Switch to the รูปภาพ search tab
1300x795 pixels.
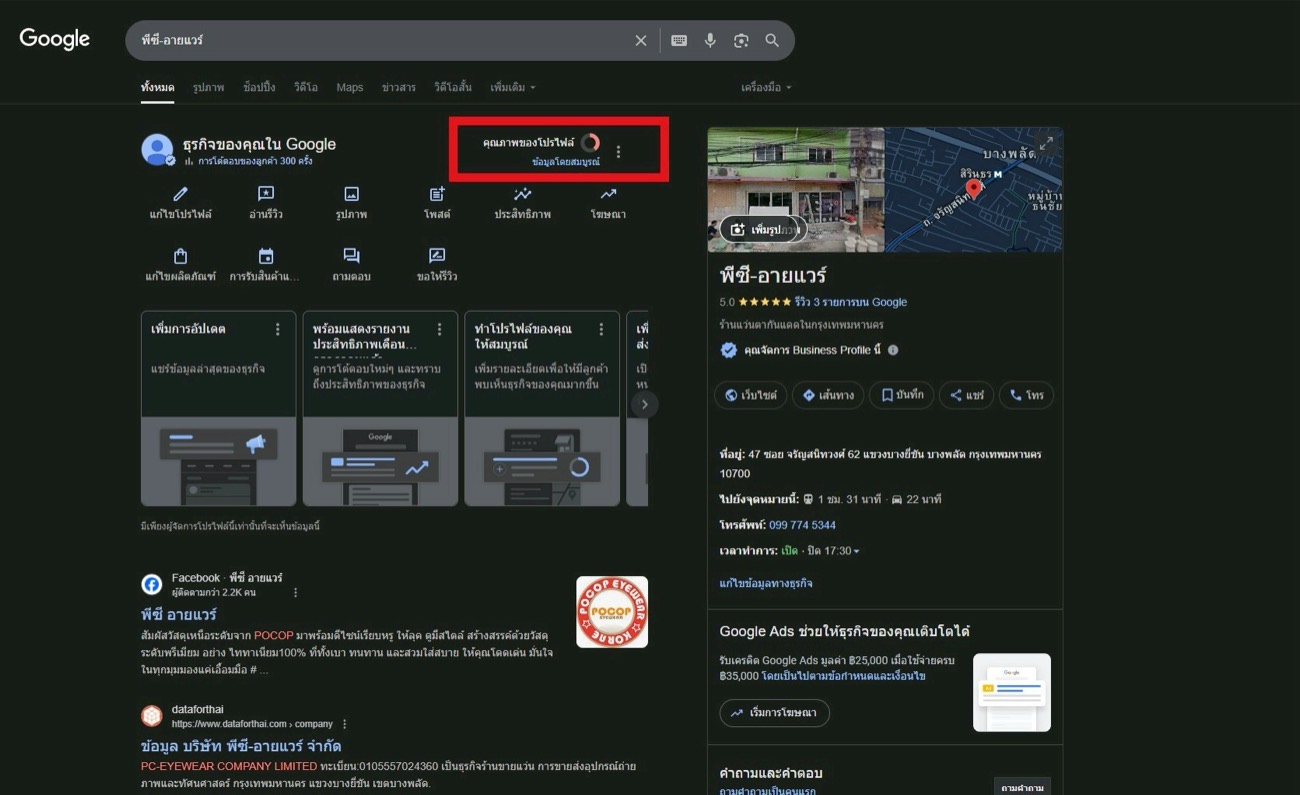[208, 88]
